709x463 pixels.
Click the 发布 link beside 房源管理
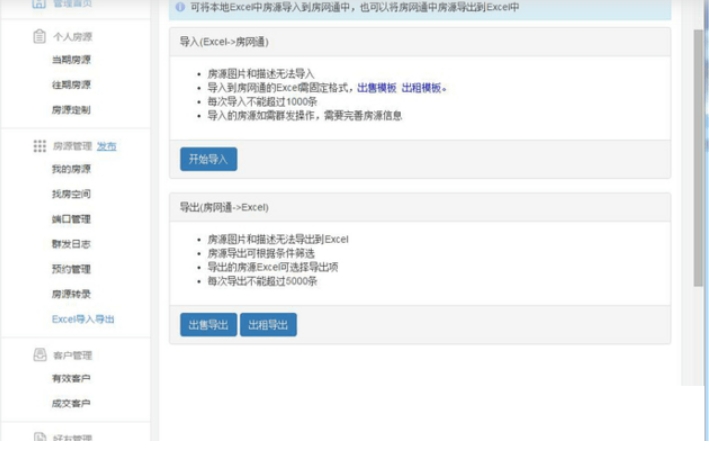tap(107, 146)
